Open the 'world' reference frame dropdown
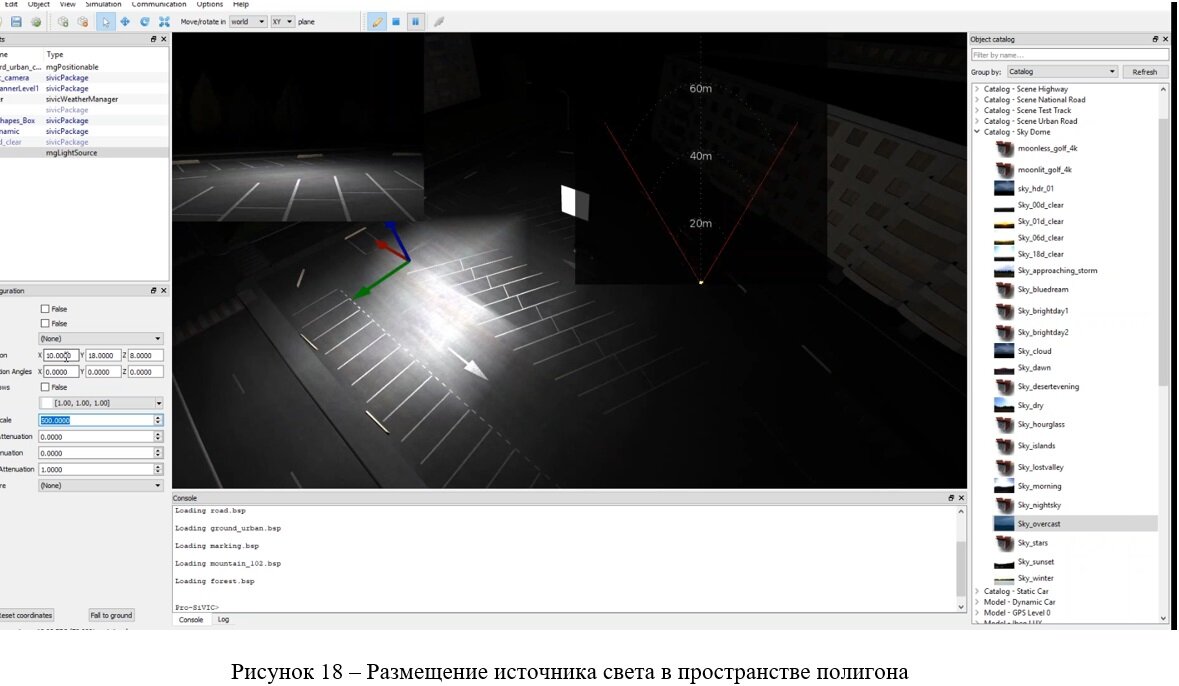 247,22
